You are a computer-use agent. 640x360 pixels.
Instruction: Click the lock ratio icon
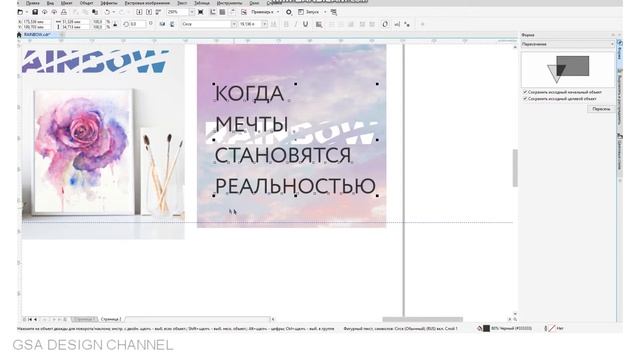click(x=115, y=24)
